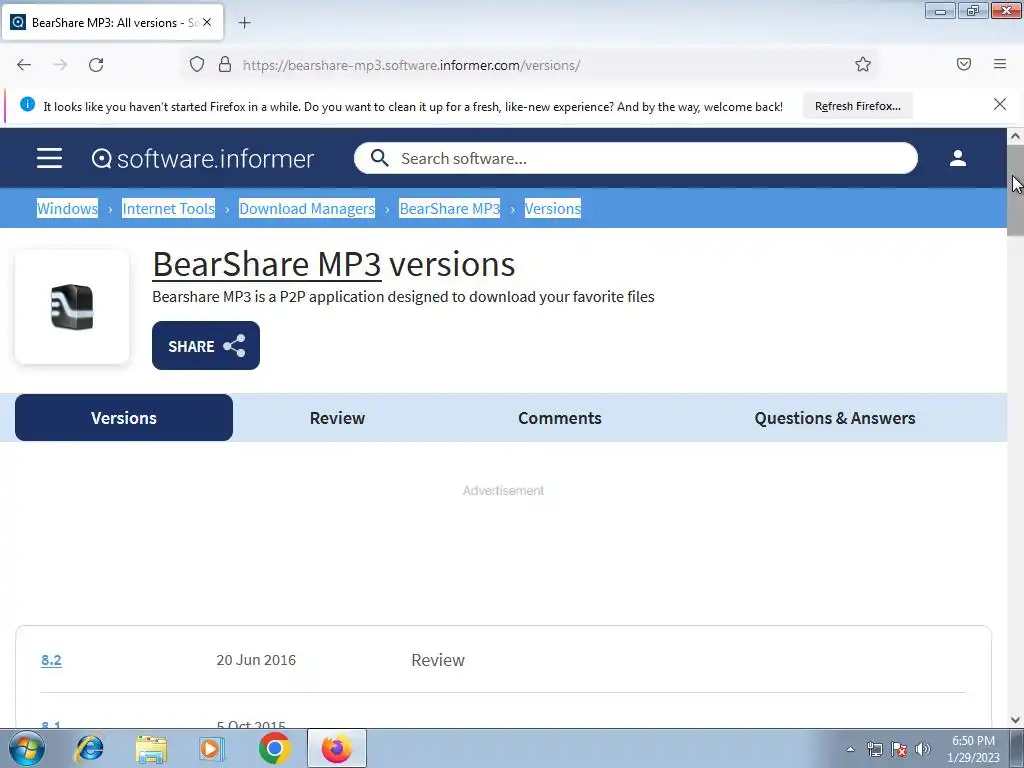
Task: Click the magnifier search icon
Action: coord(379,158)
